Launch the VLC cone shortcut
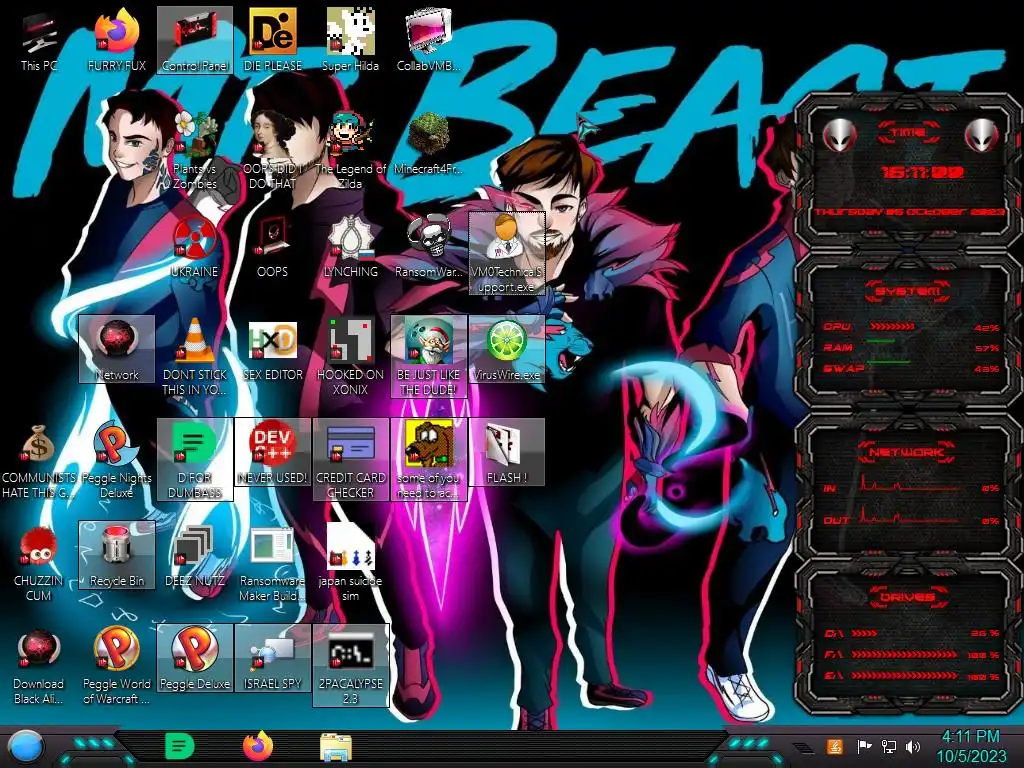The height and width of the screenshot is (768, 1024). tap(195, 357)
